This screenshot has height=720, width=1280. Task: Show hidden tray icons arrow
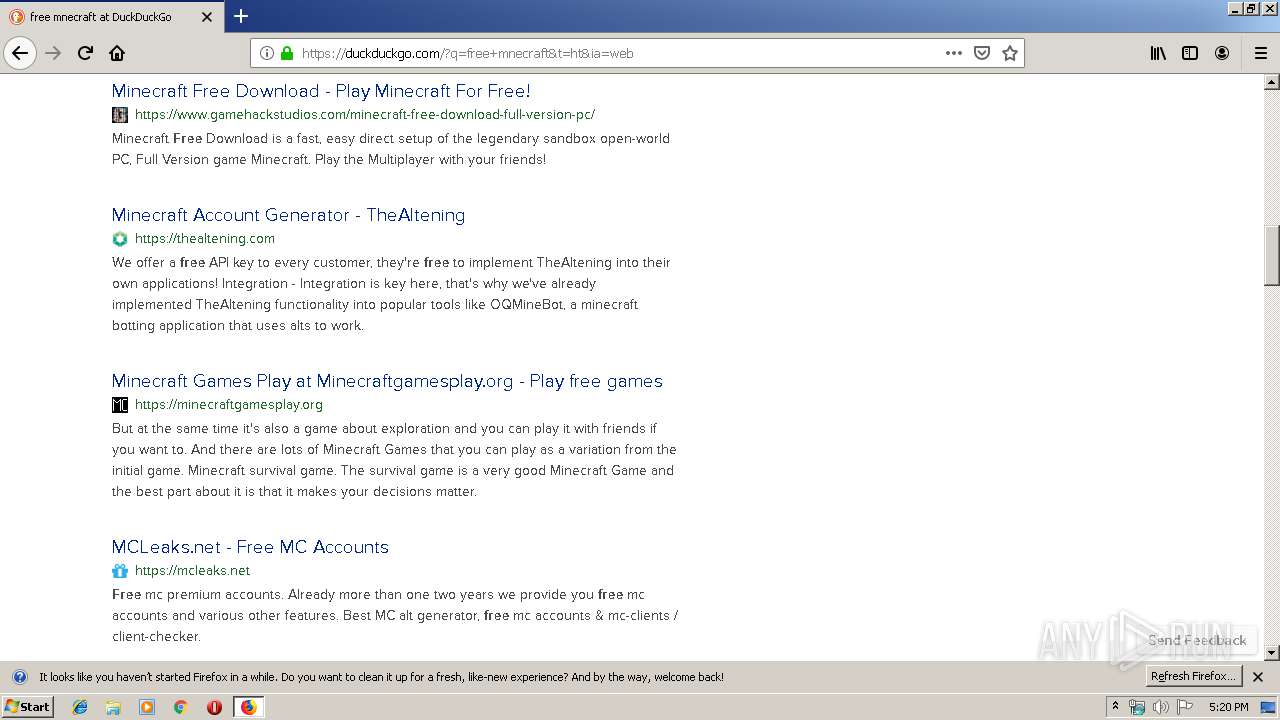pyautogui.click(x=1116, y=707)
